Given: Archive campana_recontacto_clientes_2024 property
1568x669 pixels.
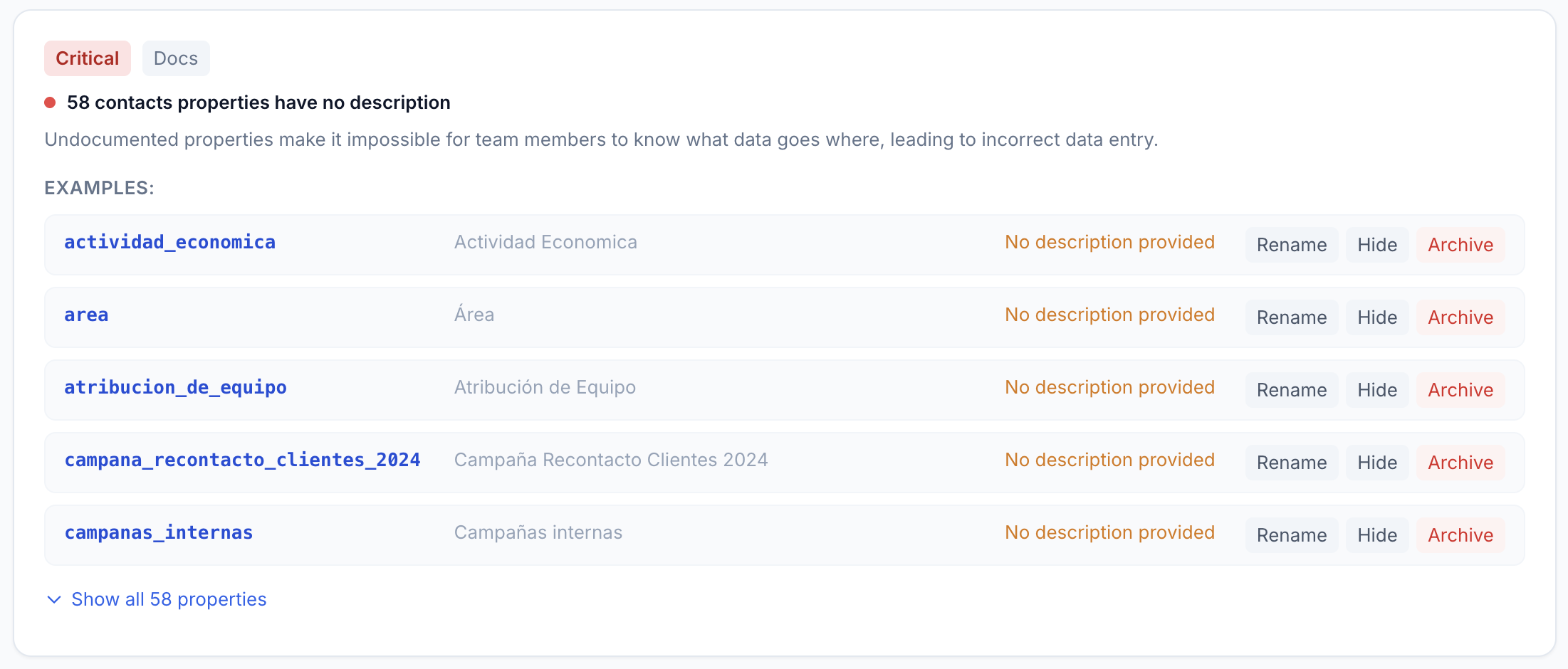Looking at the screenshot, I should click(x=1460, y=463).
